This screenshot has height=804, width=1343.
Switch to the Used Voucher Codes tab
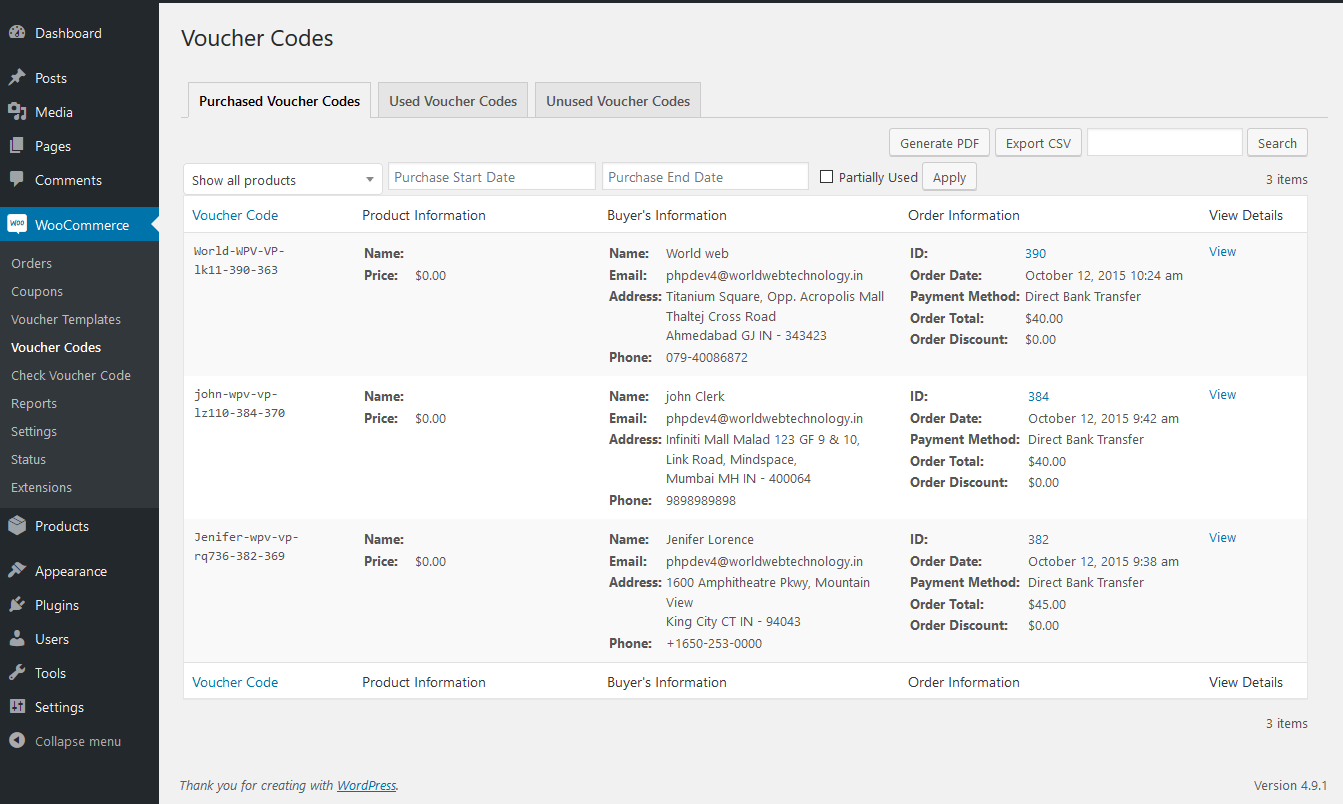[453, 101]
